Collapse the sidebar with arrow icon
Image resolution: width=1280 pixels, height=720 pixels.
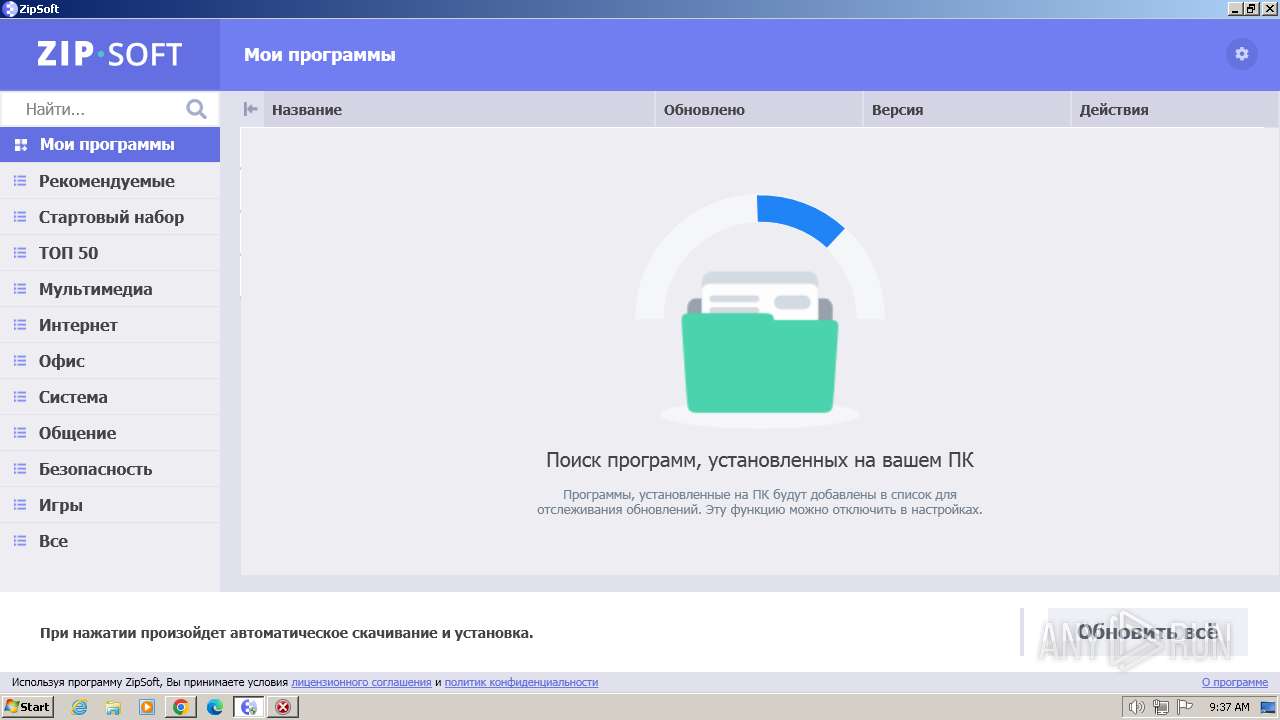[251, 109]
